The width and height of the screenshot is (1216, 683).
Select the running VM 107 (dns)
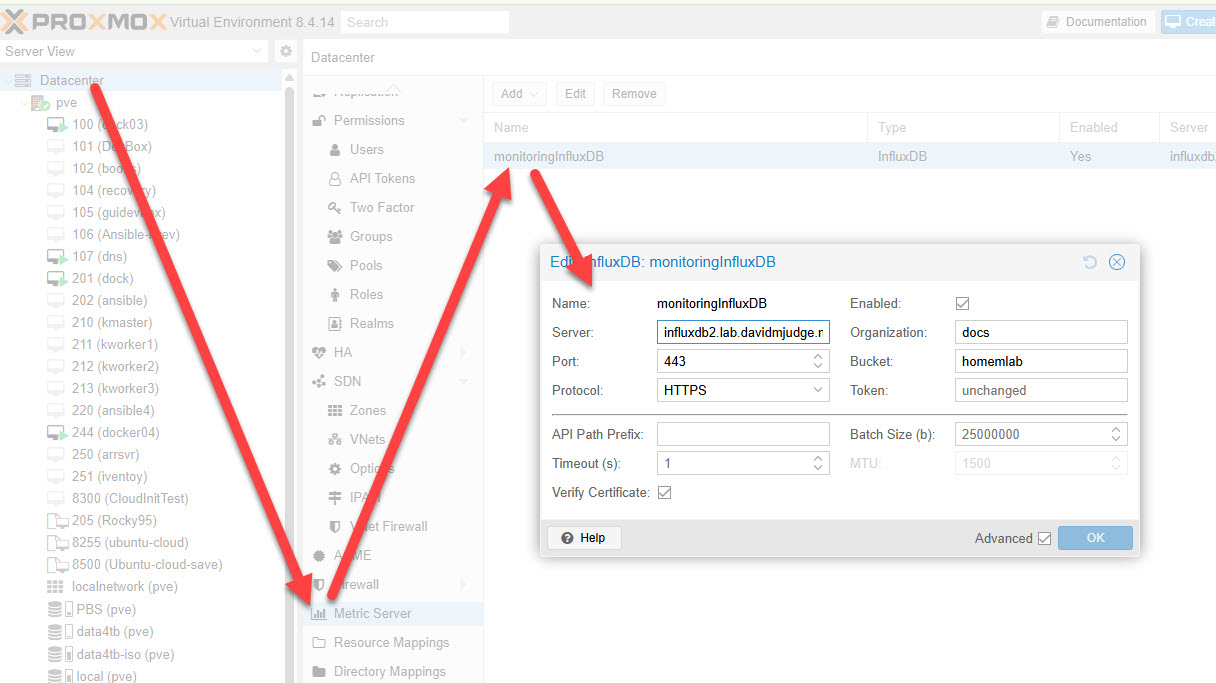(99, 256)
